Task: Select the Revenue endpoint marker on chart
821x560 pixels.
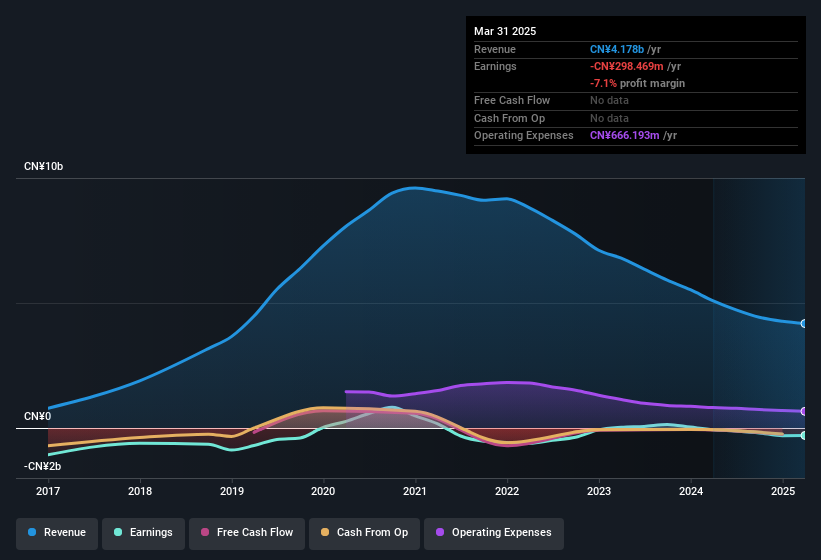Action: click(x=804, y=324)
